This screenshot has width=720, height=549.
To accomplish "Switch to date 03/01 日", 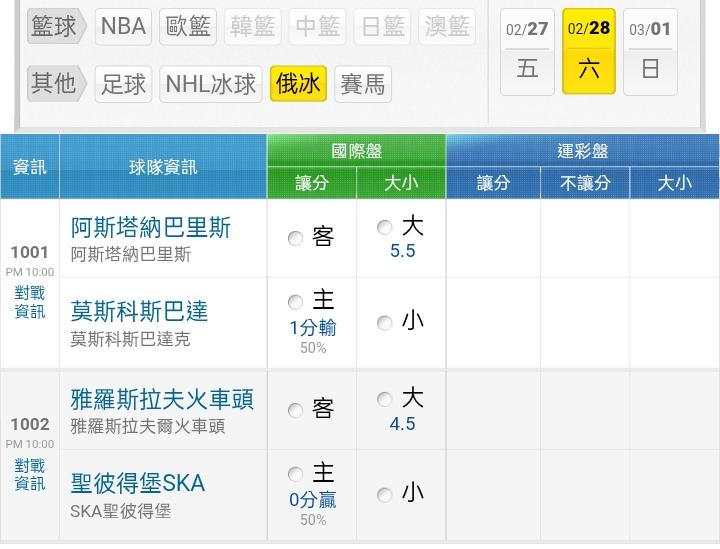I will [x=650, y=52].
